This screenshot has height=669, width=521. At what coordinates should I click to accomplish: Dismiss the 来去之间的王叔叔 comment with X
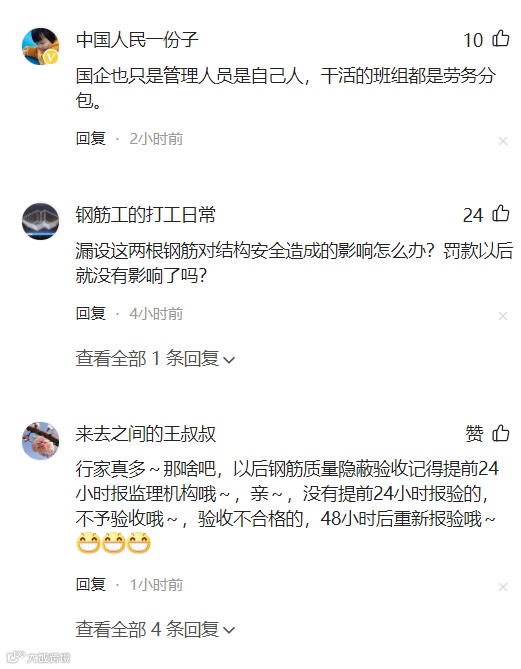click(503, 587)
